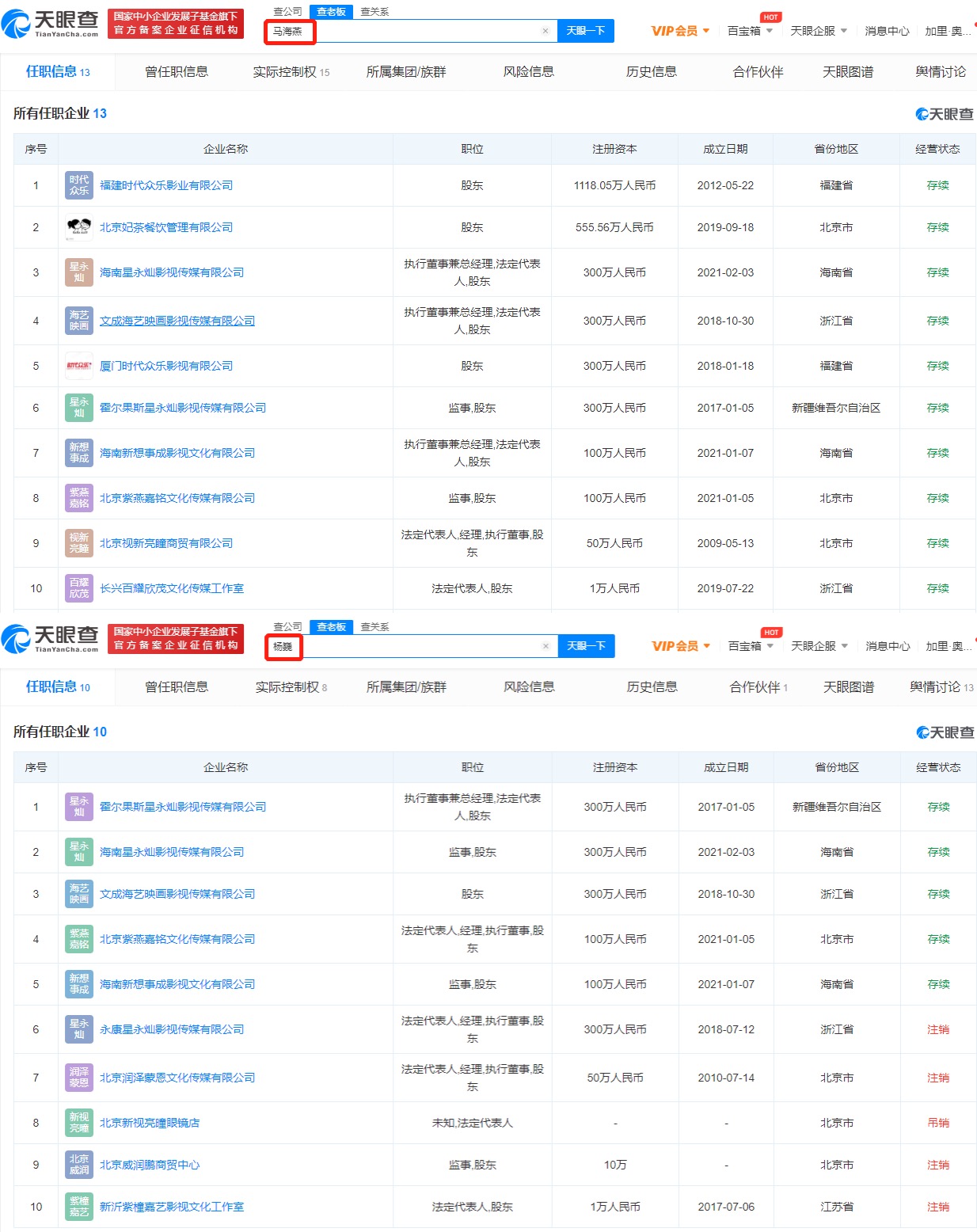Viewport: 977px width, 1232px height.
Task: Click the 新想事成 logo in 马海燕's company list
Action: pos(79,453)
